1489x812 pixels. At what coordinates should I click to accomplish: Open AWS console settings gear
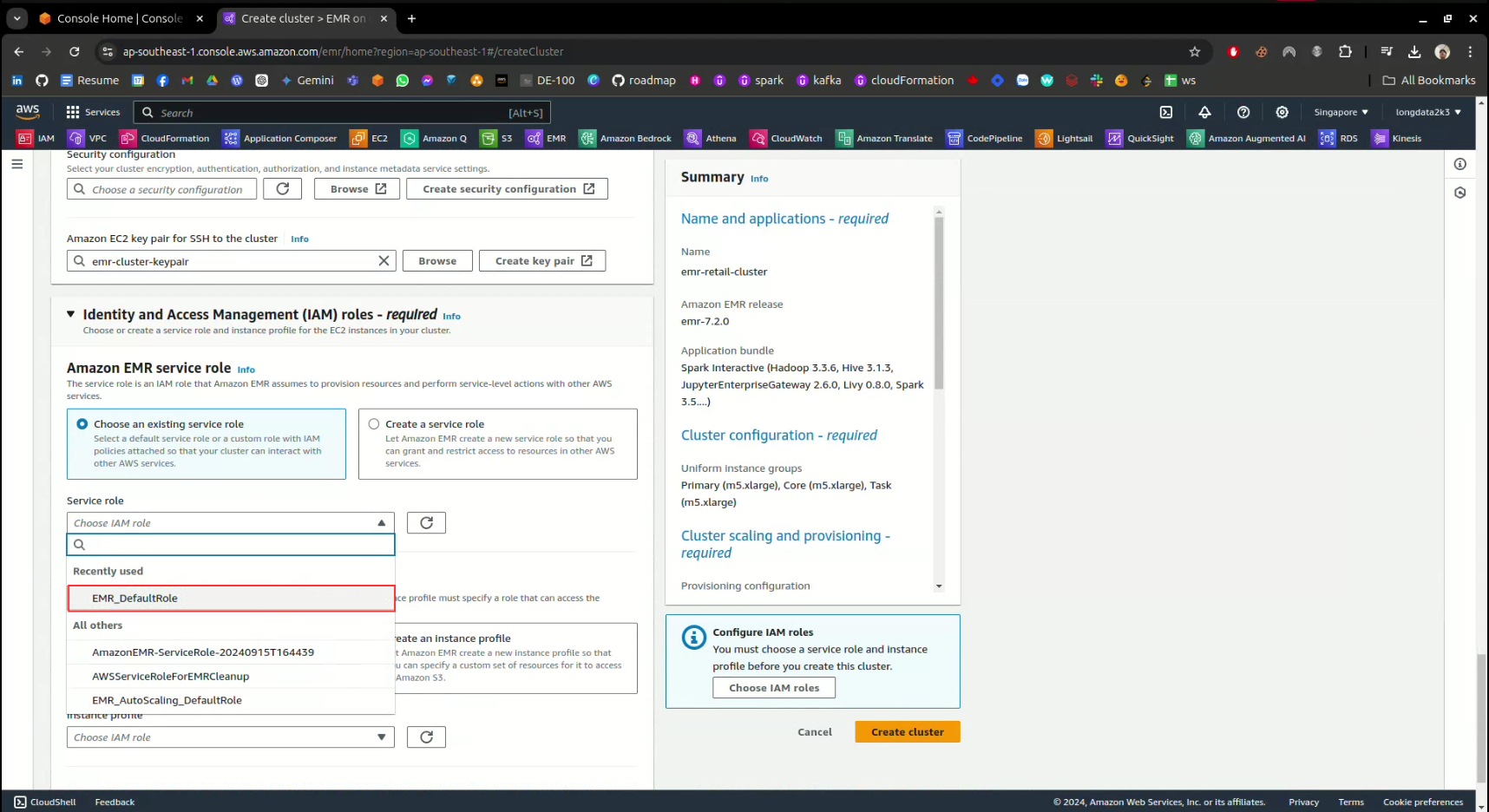[1282, 112]
